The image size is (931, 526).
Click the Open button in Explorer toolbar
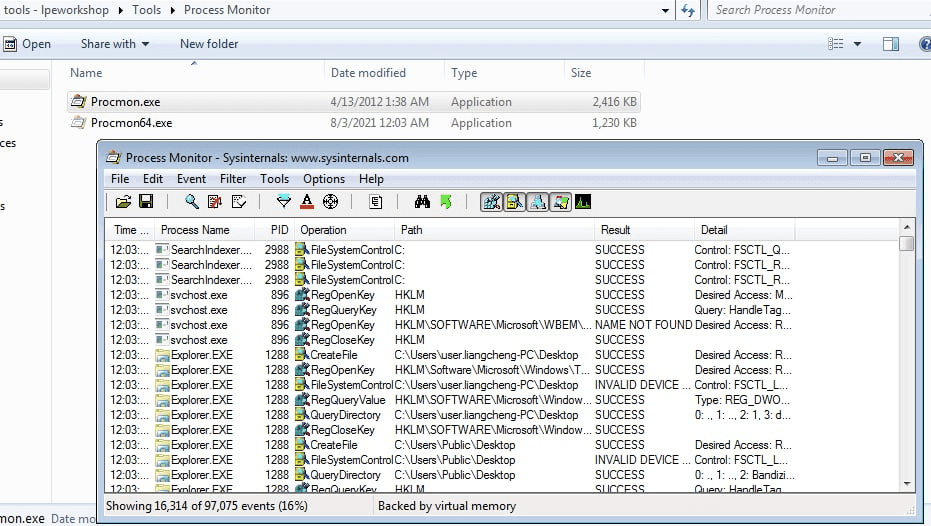[27, 44]
